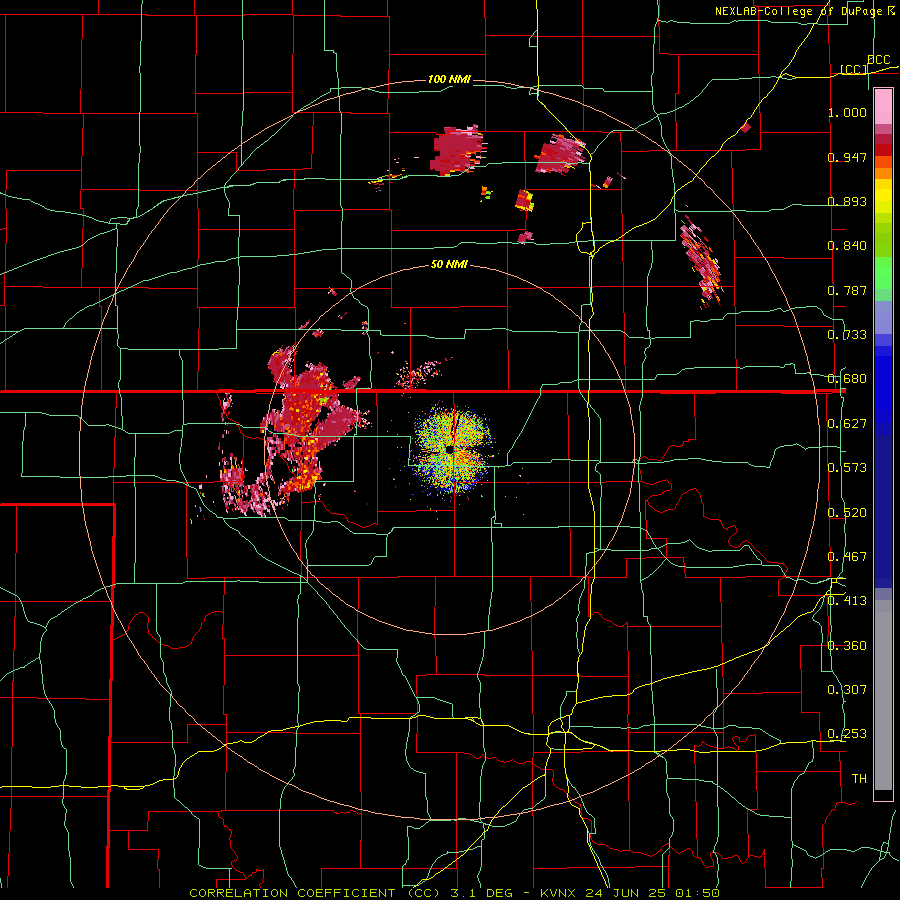900x900 pixels.
Task: Click the 100 NMI range ring label
Action: (449, 79)
